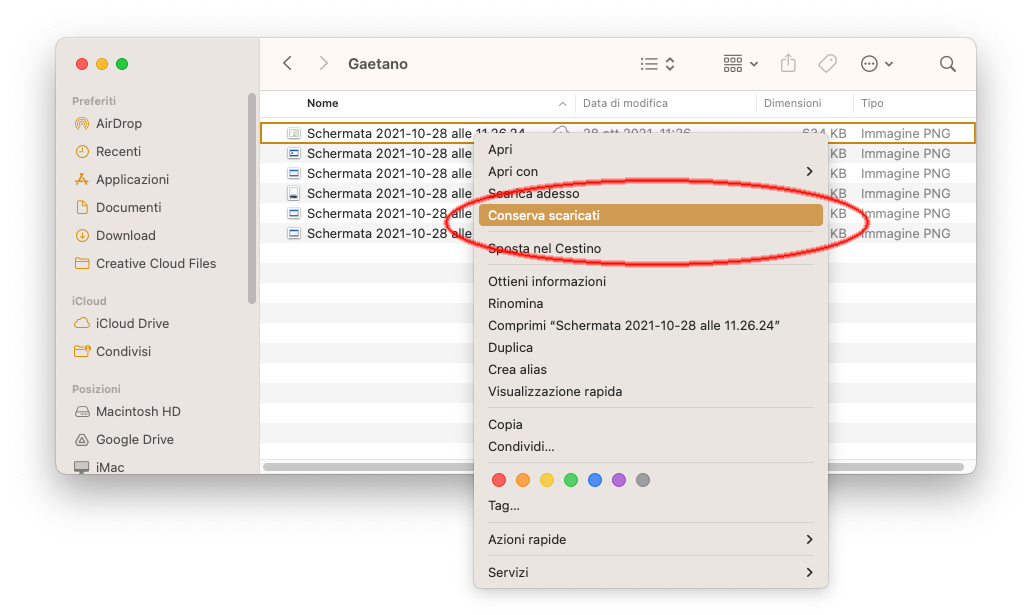Open Creative Cloud Files folder
The width and height of the screenshot is (1032, 615).
(145, 263)
